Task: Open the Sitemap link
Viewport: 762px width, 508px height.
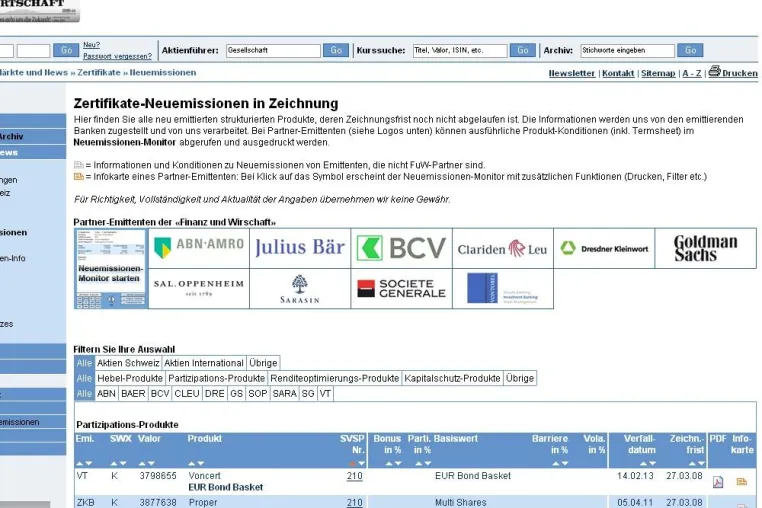Action: (658, 73)
